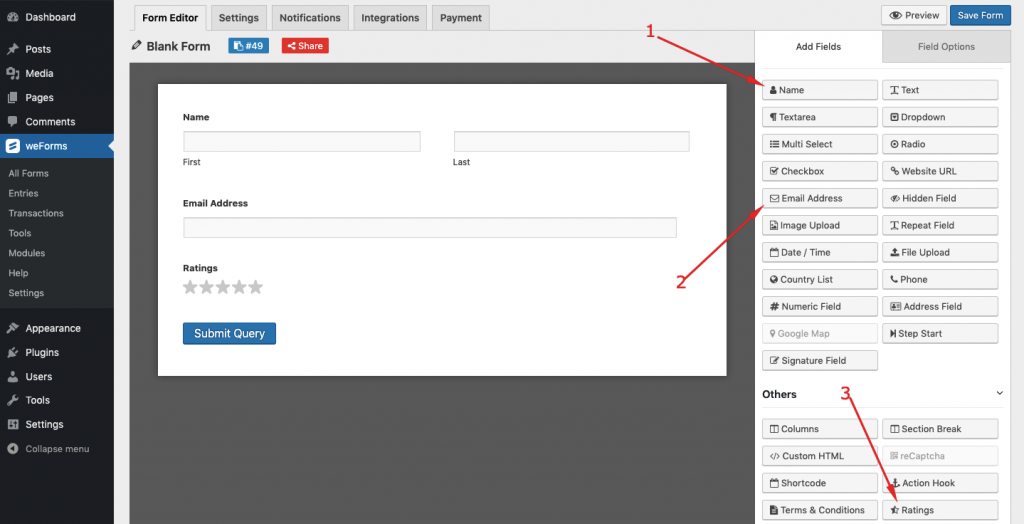The image size is (1024, 524).
Task: Click the Pages icon in sidebar
Action: coord(12,97)
